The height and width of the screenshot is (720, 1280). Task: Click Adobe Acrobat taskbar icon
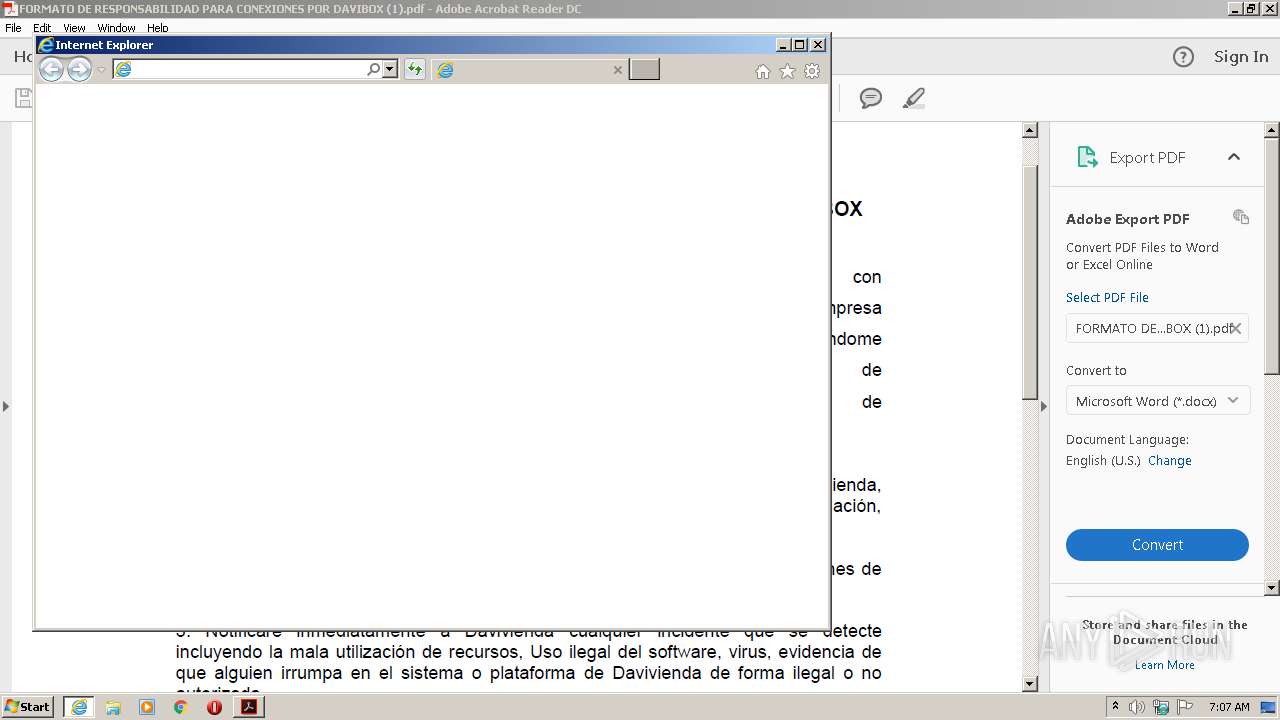(249, 707)
